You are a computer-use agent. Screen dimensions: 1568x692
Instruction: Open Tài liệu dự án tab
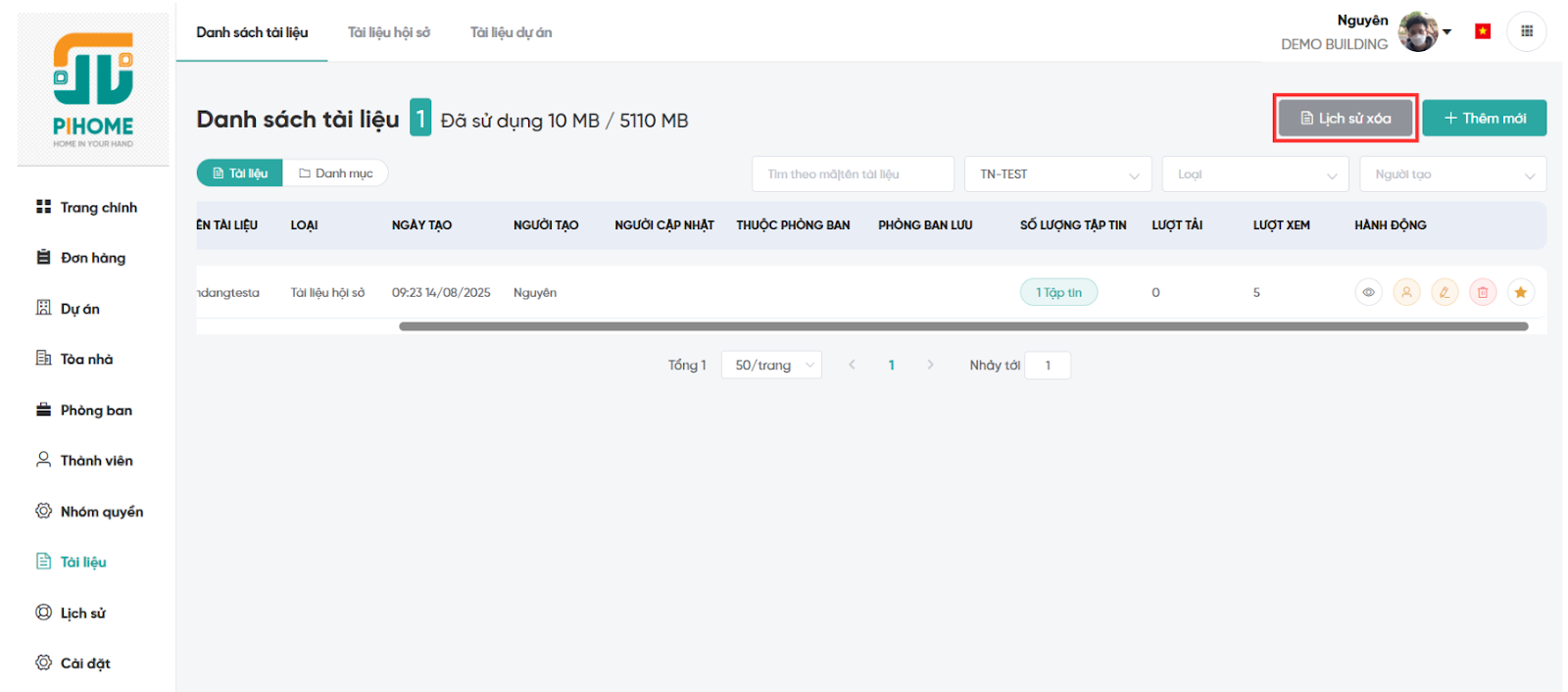511,32
